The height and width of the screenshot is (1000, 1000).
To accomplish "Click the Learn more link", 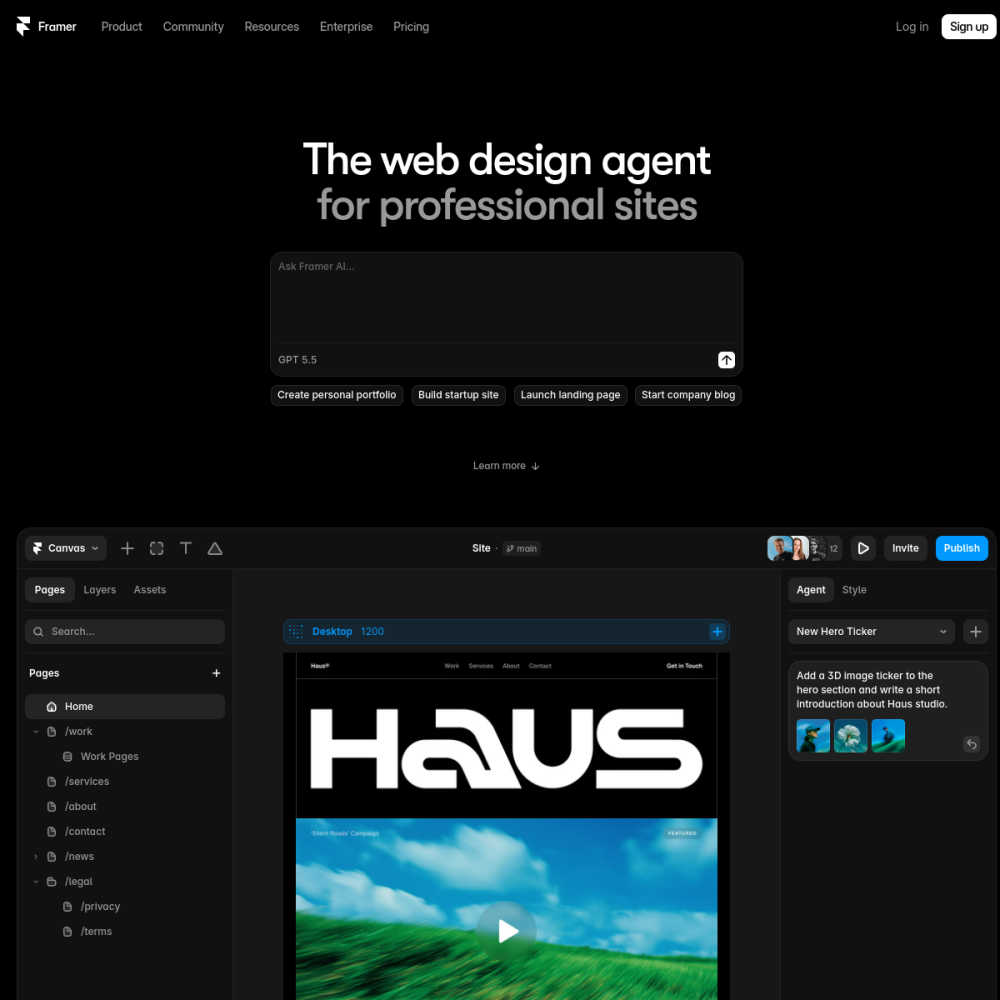I will pos(506,466).
